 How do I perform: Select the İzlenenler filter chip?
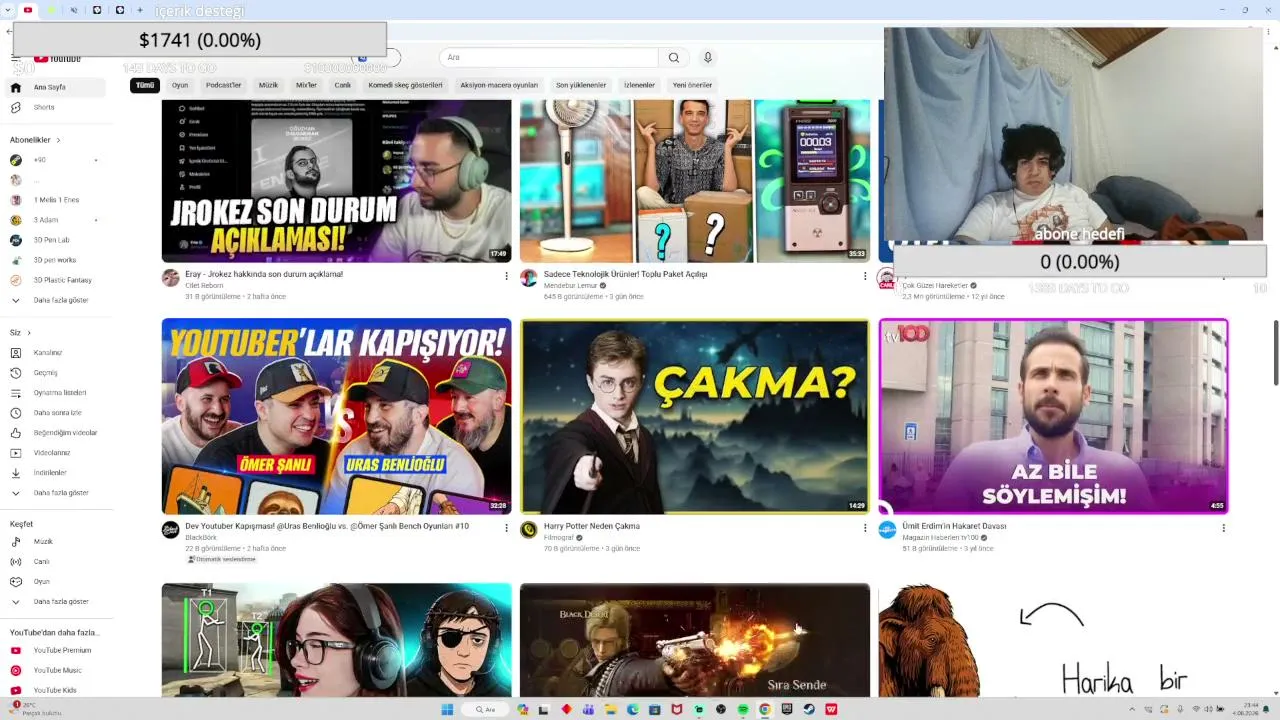639,85
